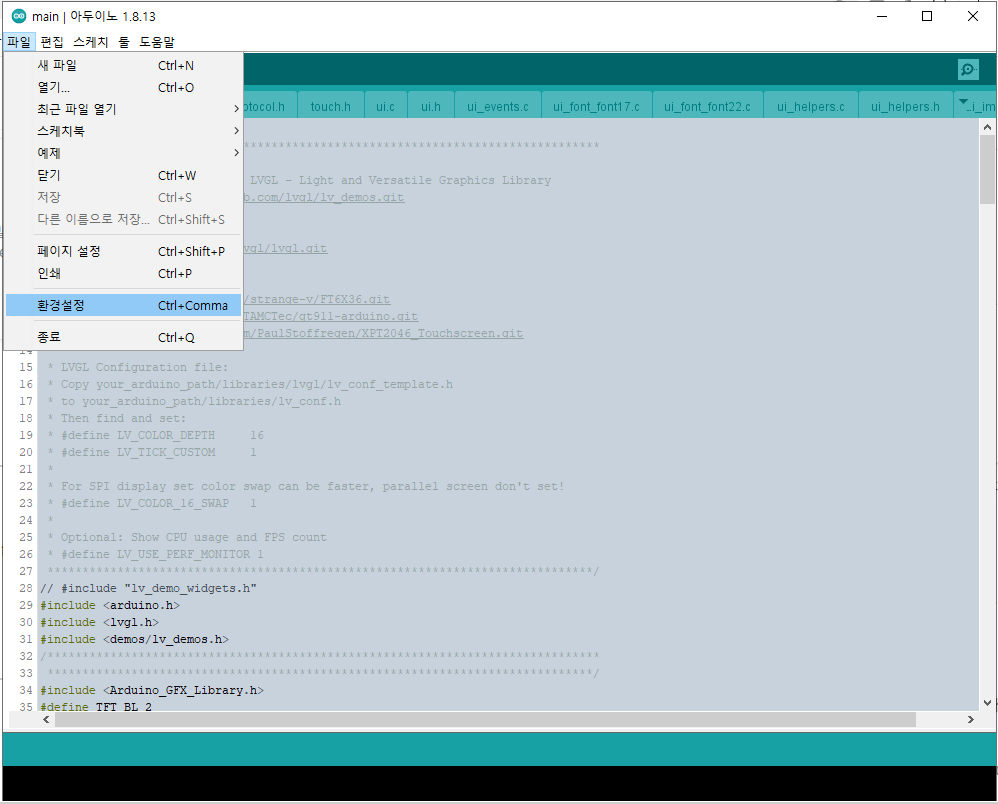Switch to the ui_font_font22.c tab

(x=707, y=106)
